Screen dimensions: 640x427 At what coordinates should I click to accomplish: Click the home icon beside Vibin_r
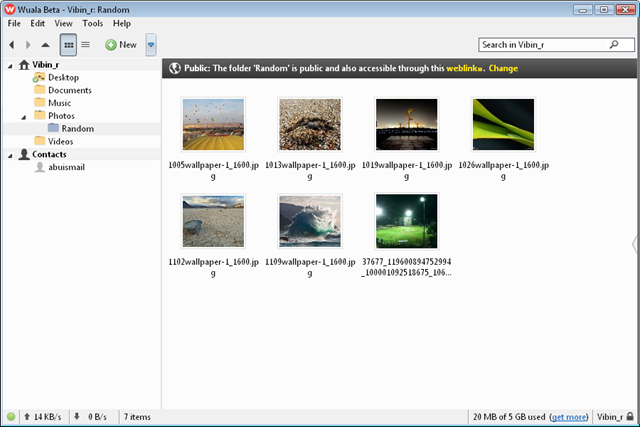(24, 64)
